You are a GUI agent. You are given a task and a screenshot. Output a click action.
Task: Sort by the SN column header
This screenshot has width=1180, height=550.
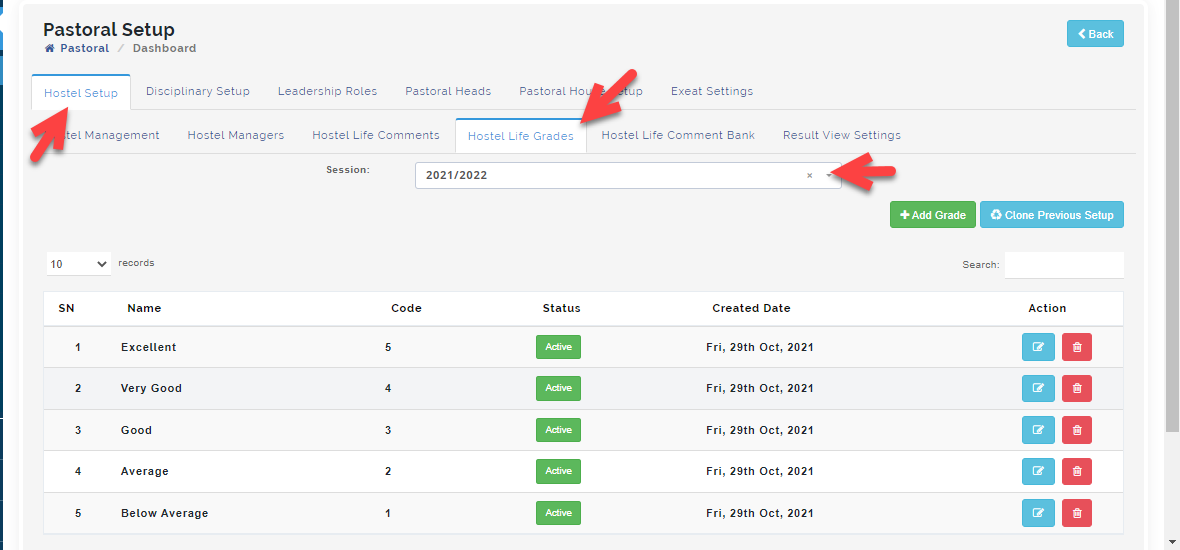tap(66, 308)
